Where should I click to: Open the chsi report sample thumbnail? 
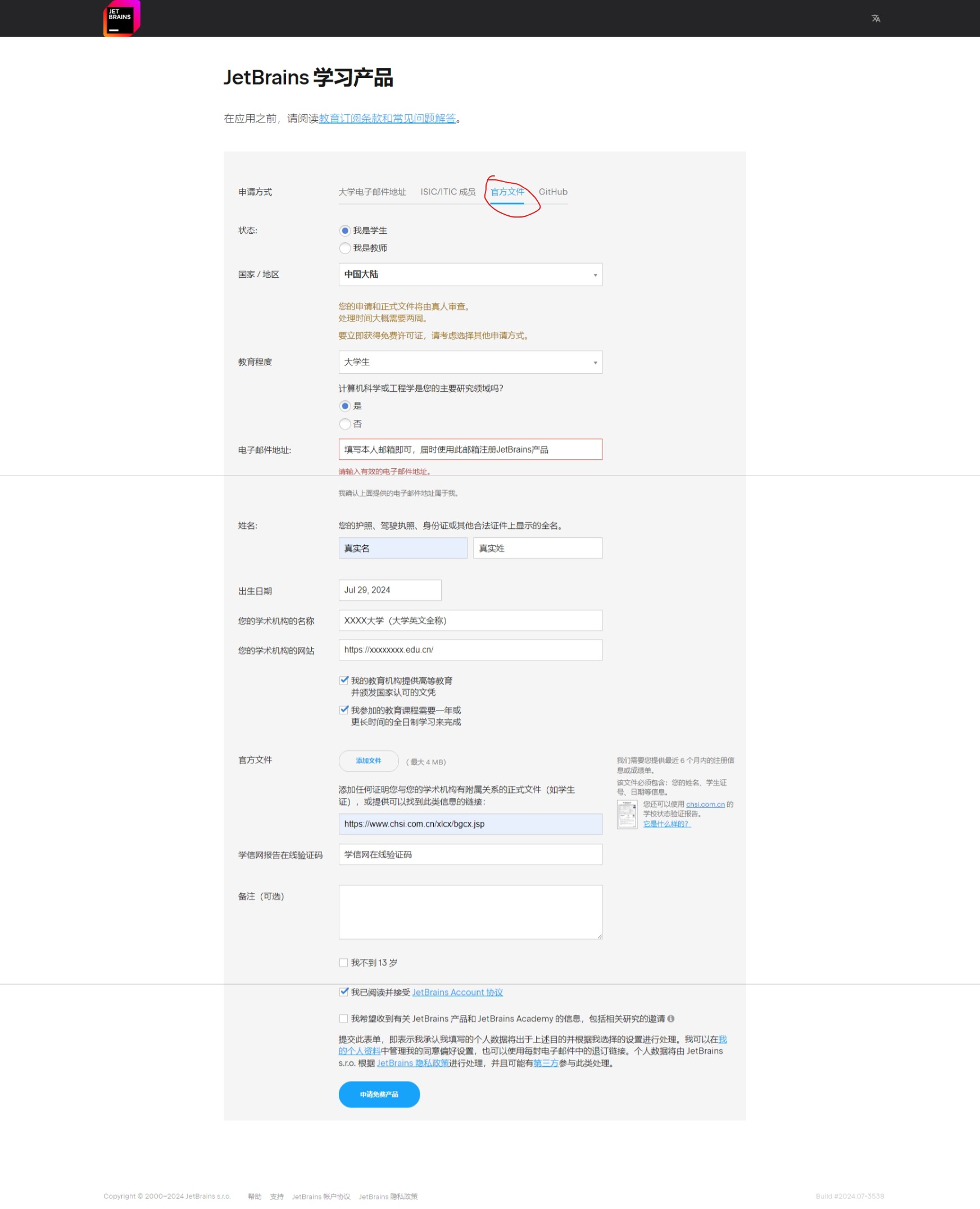tap(627, 814)
